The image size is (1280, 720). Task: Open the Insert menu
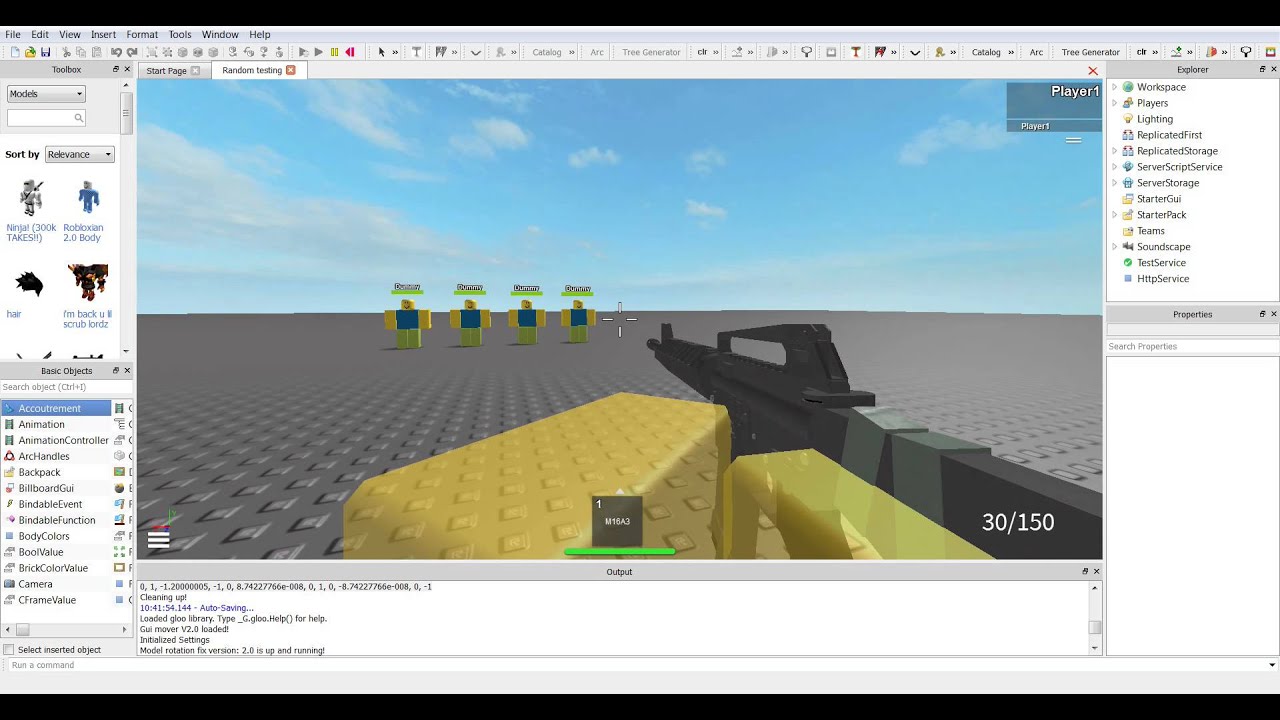coord(104,34)
